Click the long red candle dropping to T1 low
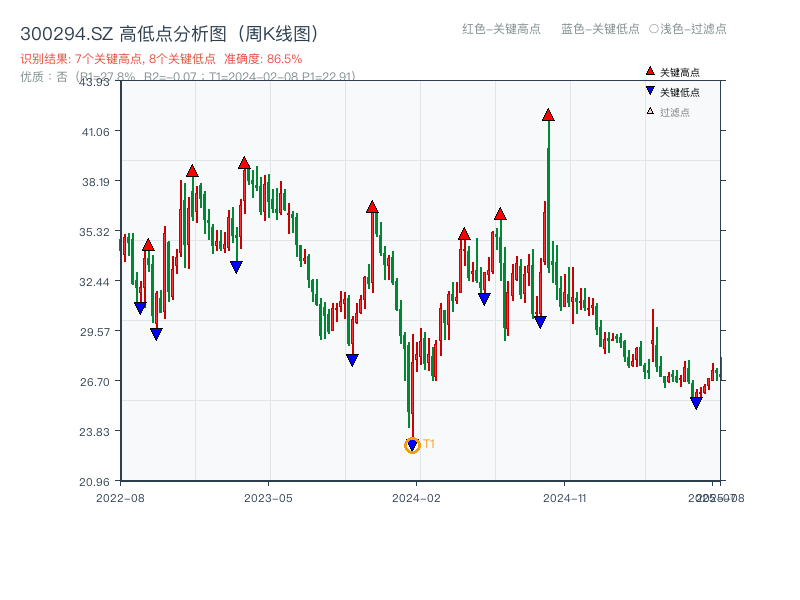Image resolution: width=800 pixels, height=600 pixels. click(x=413, y=387)
